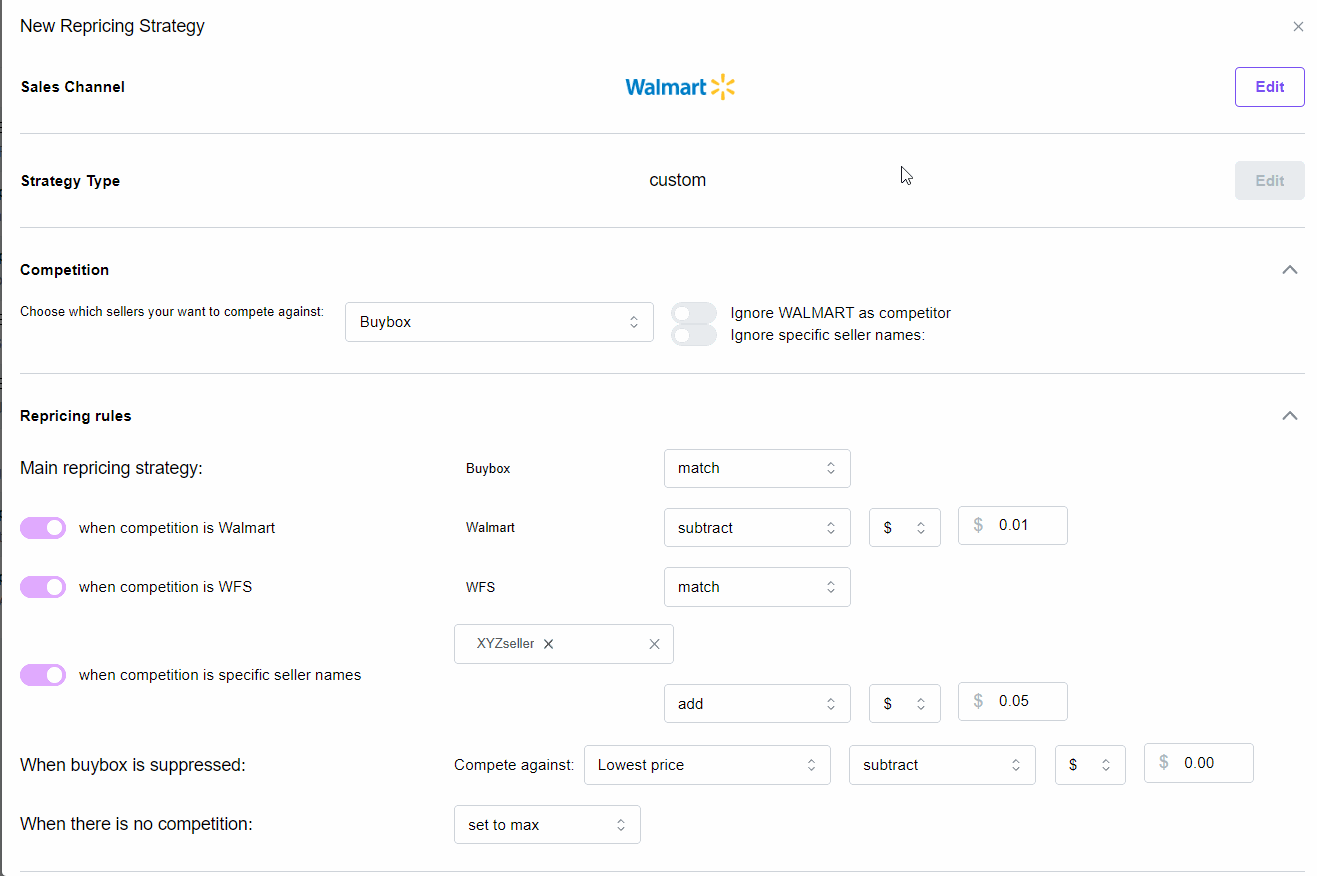Toggle Ignore WALMART as competitor

694,313
